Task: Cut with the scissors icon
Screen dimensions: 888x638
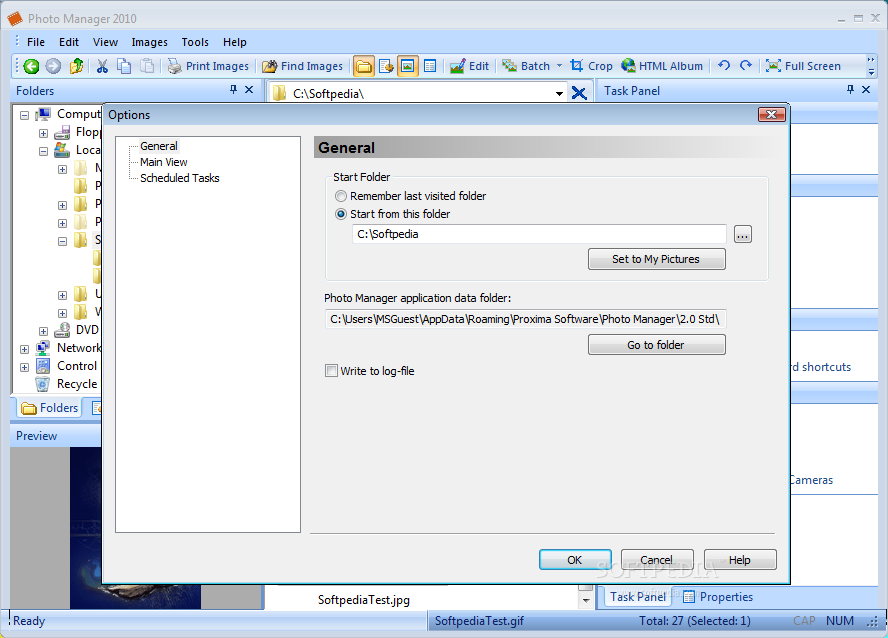Action: pyautogui.click(x=103, y=66)
